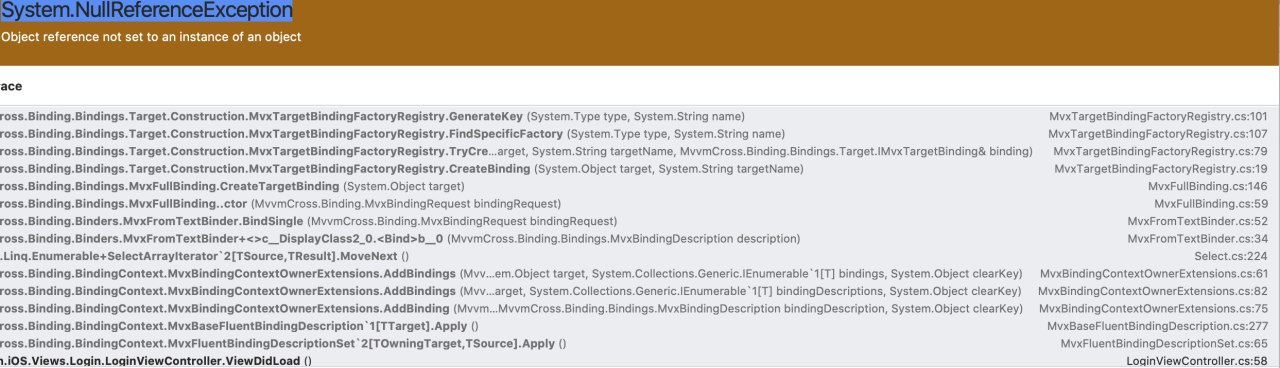1280x368 pixels.
Task: Open the GenerateKey stack frame
Action: point(640,116)
